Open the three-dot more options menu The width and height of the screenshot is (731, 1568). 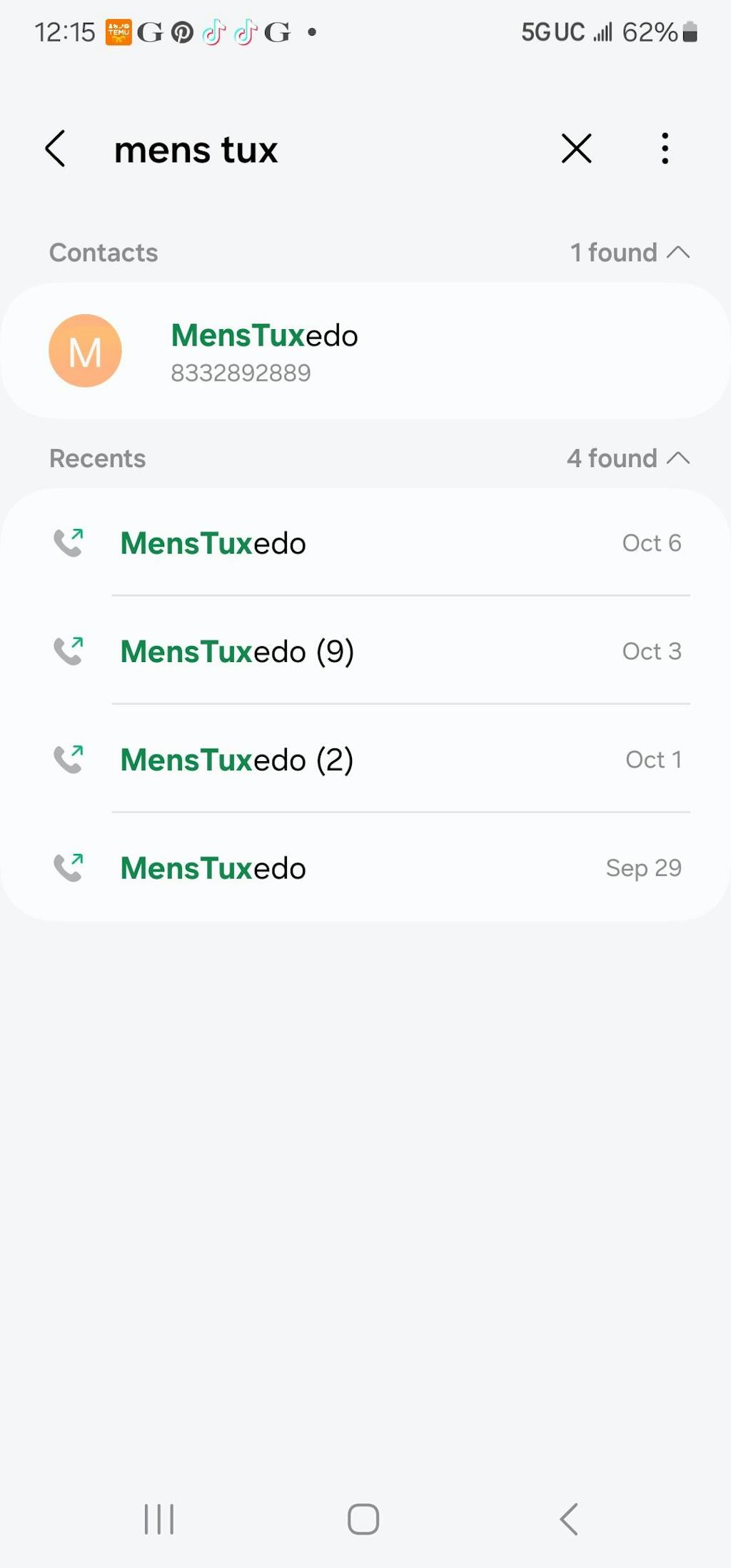[665, 149]
